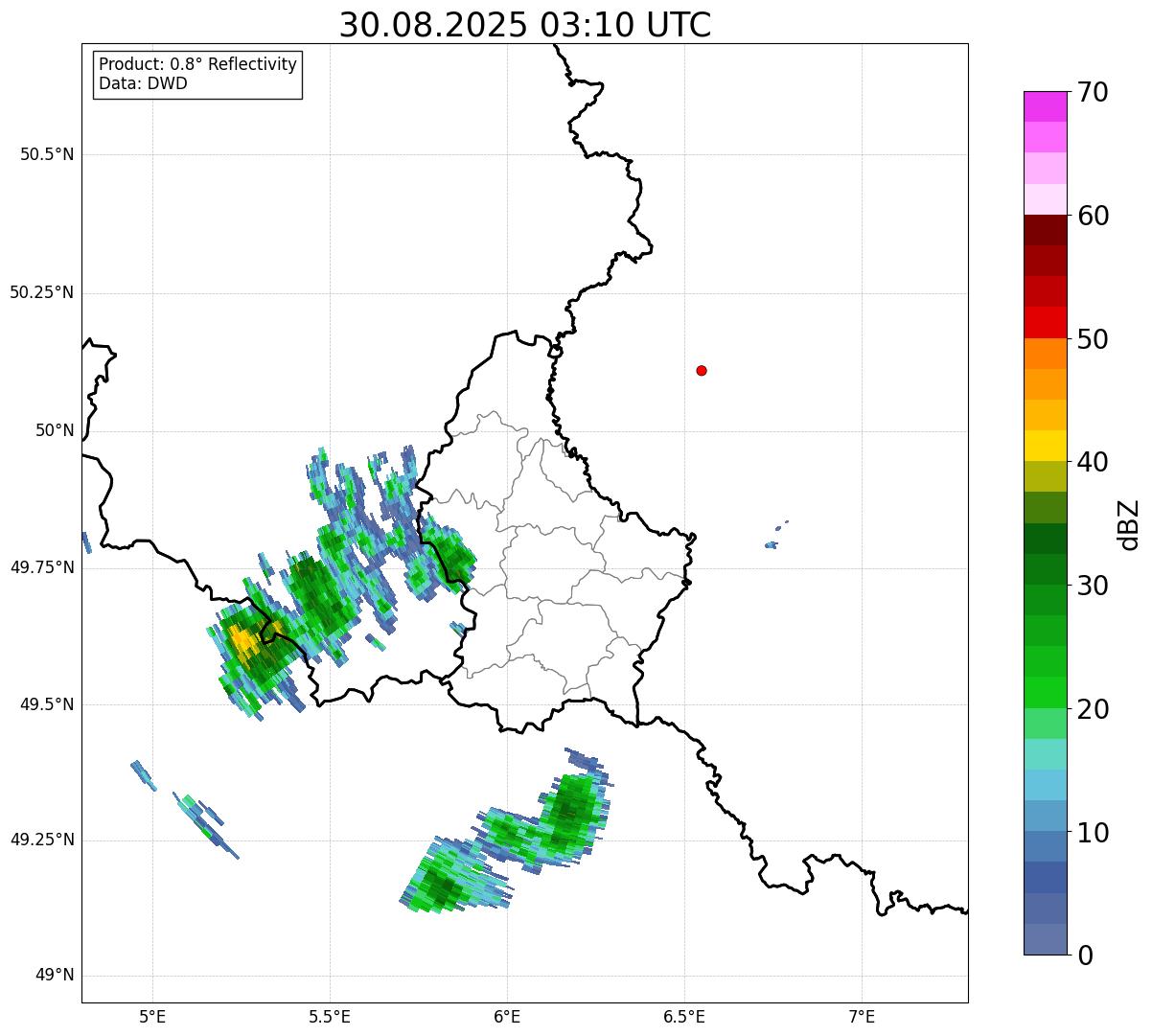This screenshot has height=1036, width=1152.
Task: Click the 49.75°N latitude label
Action: coord(42,567)
